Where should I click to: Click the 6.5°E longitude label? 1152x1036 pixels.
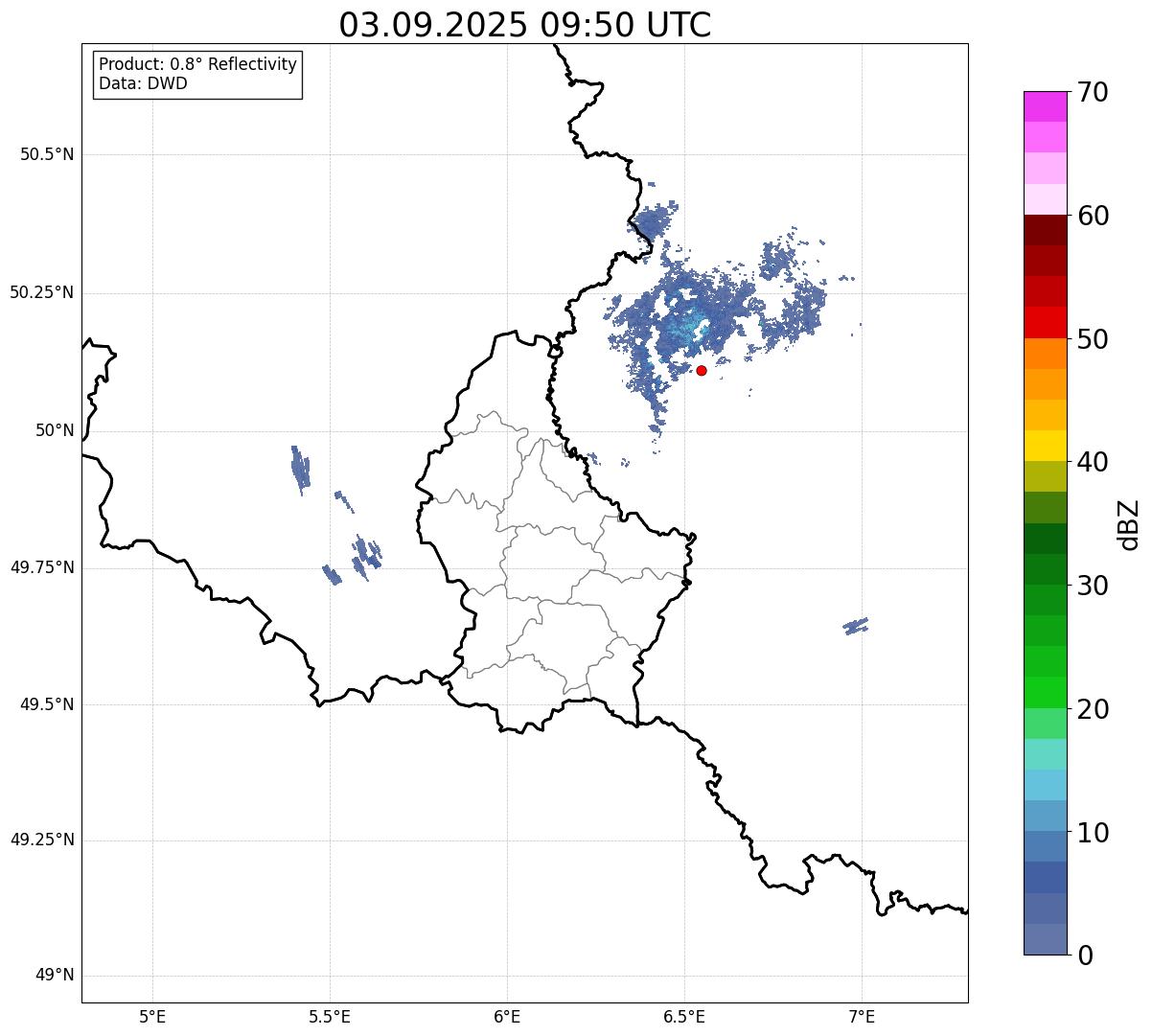coord(684,1016)
